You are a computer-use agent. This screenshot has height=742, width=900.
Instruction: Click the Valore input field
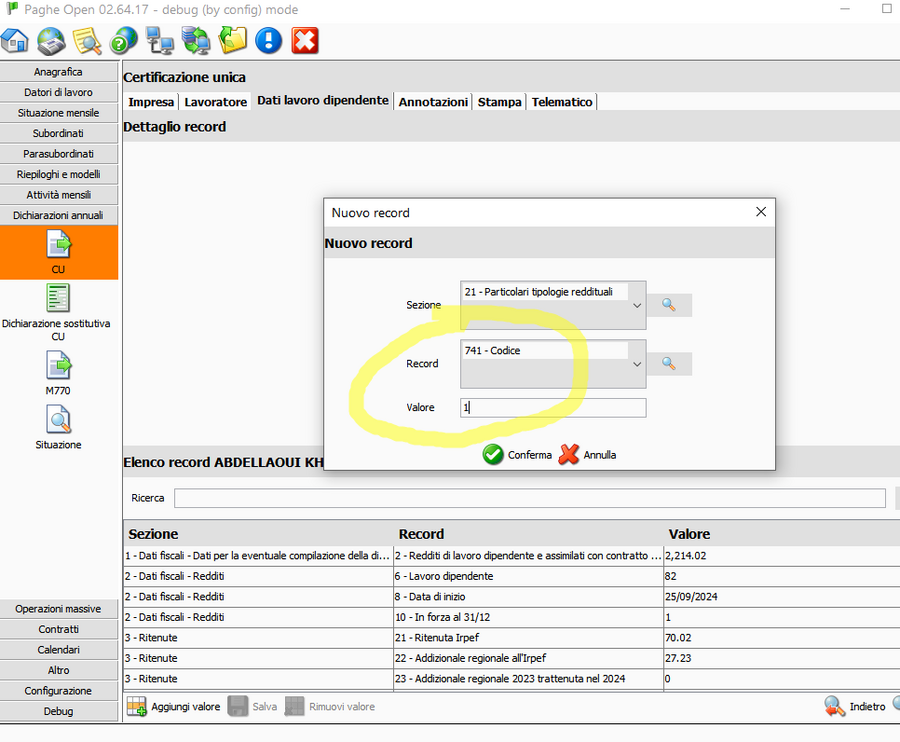(553, 408)
